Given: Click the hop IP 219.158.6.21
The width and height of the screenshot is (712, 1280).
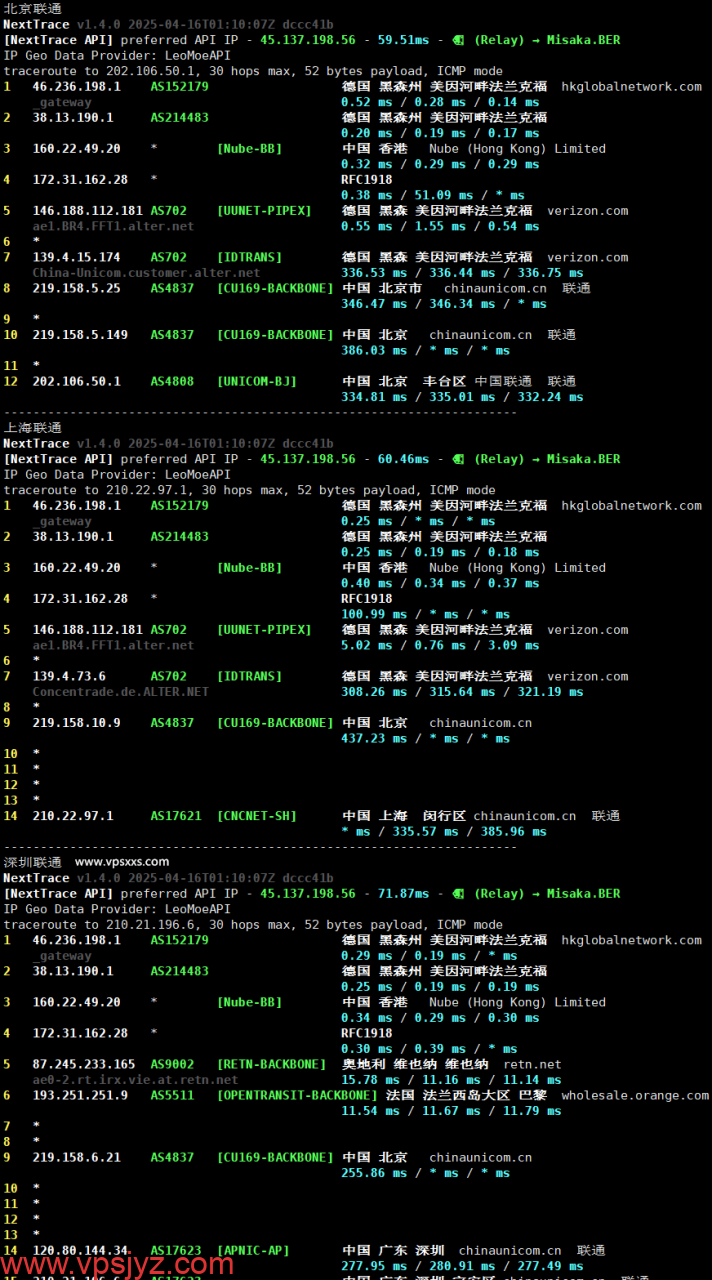Looking at the screenshot, I should click(76, 1157).
